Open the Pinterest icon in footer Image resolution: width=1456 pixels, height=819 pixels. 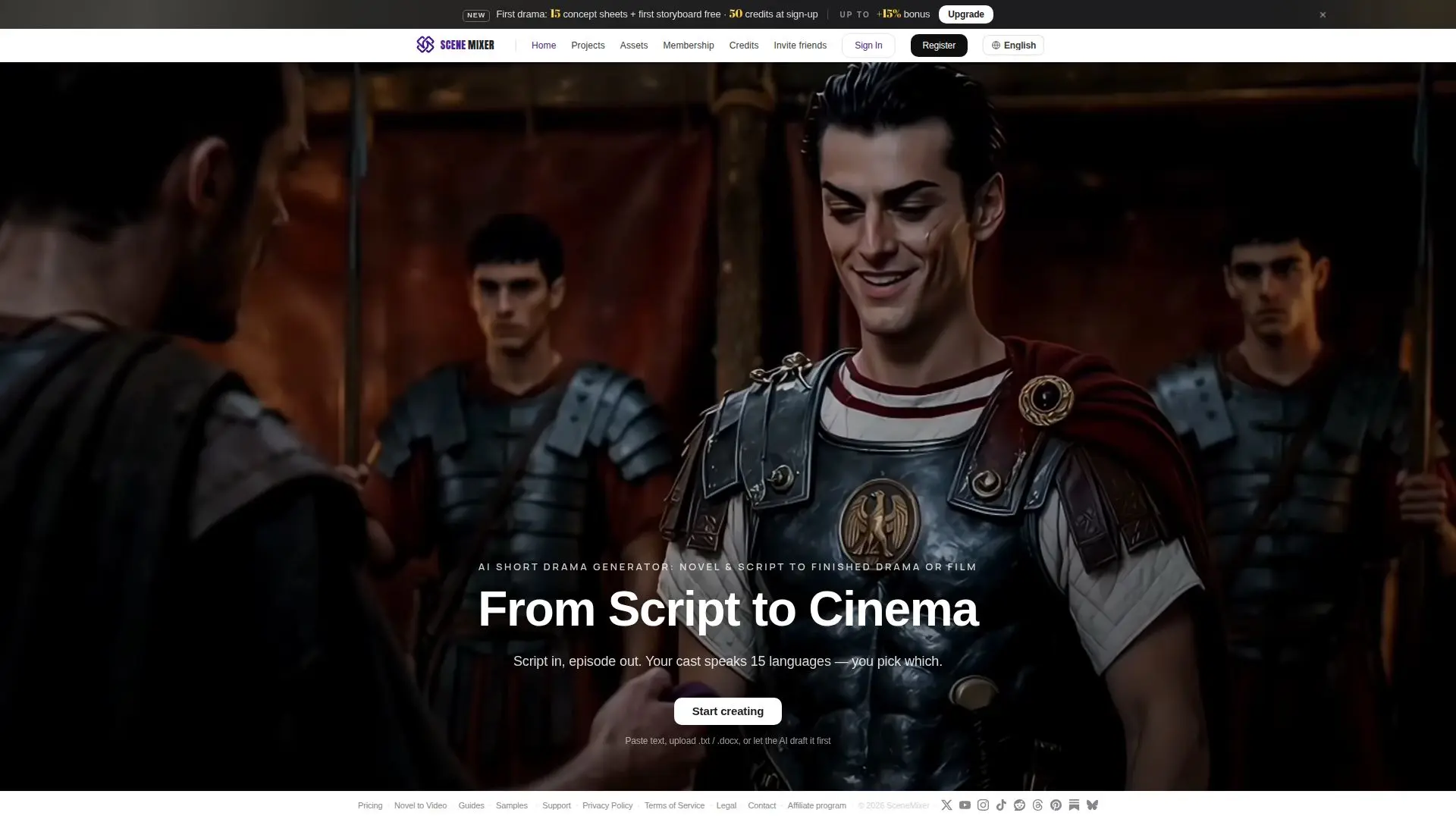click(x=1056, y=805)
